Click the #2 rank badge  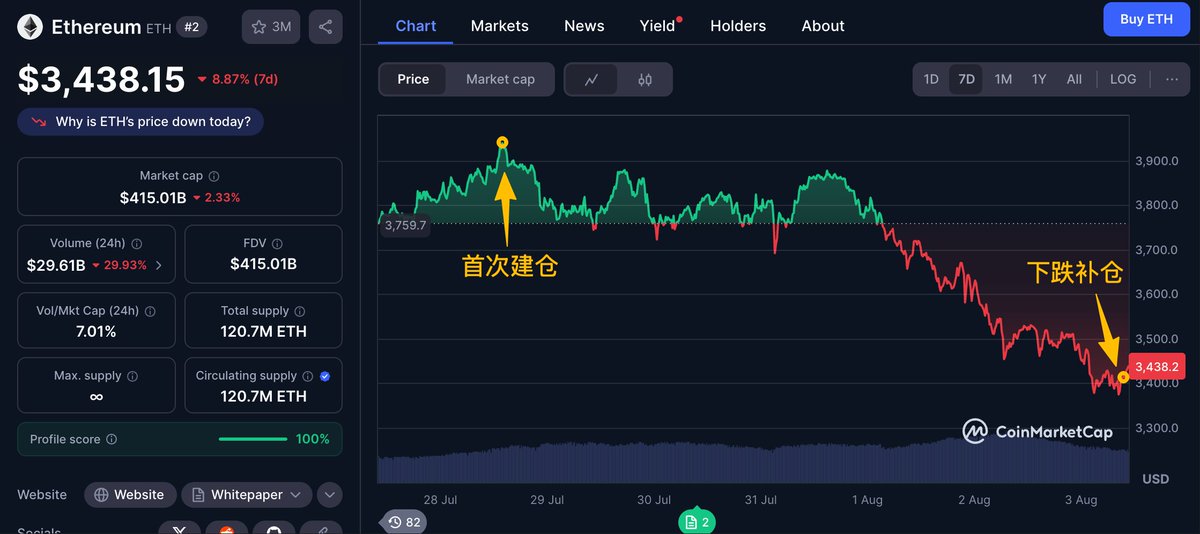tap(191, 27)
